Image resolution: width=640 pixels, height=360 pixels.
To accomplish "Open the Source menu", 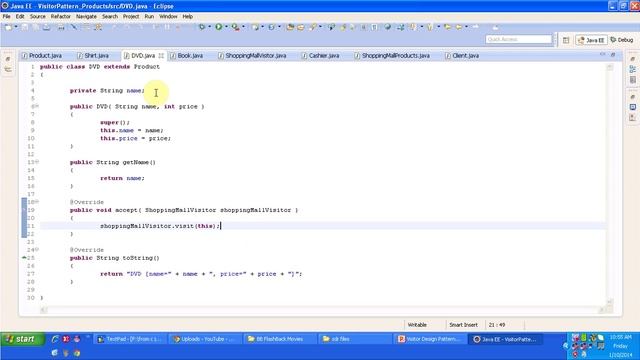I will click(x=38, y=16).
